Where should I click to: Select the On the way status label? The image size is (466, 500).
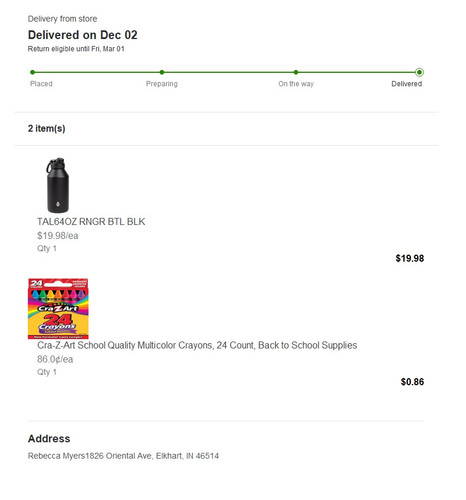point(296,84)
